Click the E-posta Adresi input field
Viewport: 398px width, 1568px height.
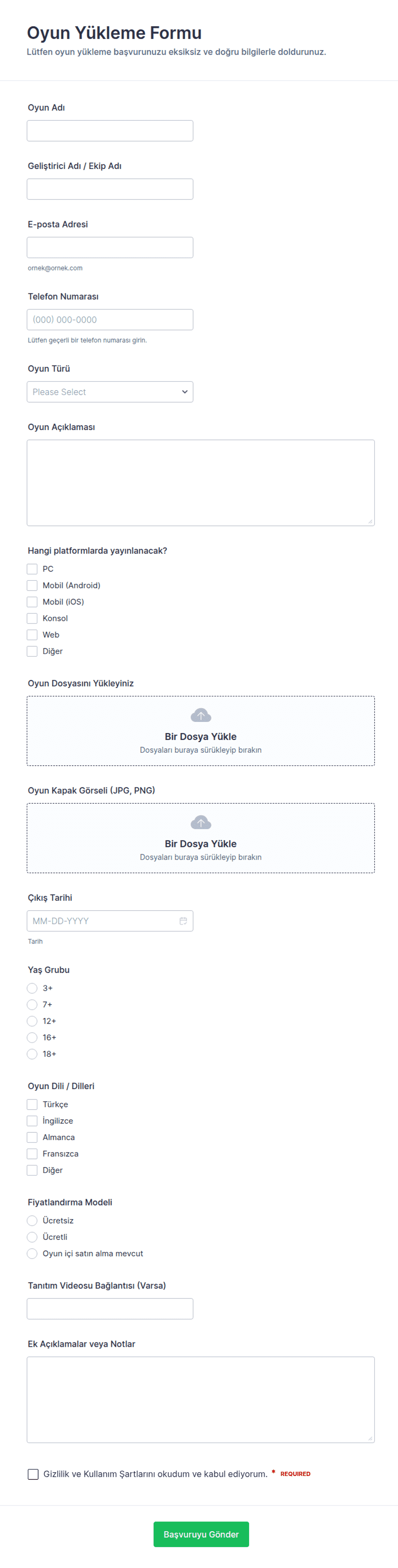click(110, 247)
